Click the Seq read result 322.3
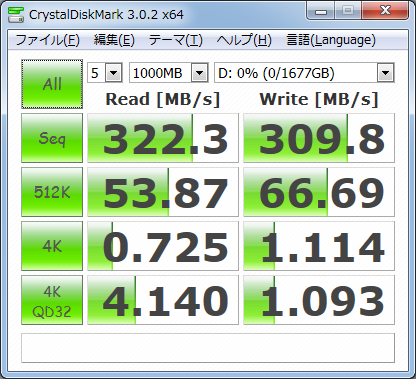416x379 pixels. tap(163, 138)
